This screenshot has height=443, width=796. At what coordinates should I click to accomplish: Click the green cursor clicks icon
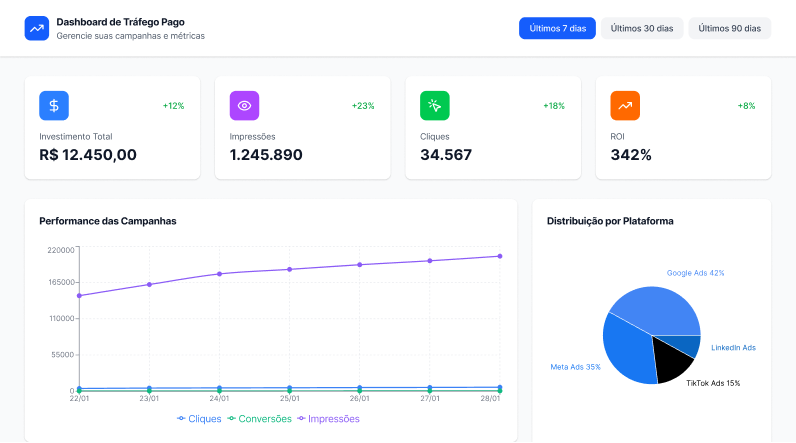click(435, 105)
